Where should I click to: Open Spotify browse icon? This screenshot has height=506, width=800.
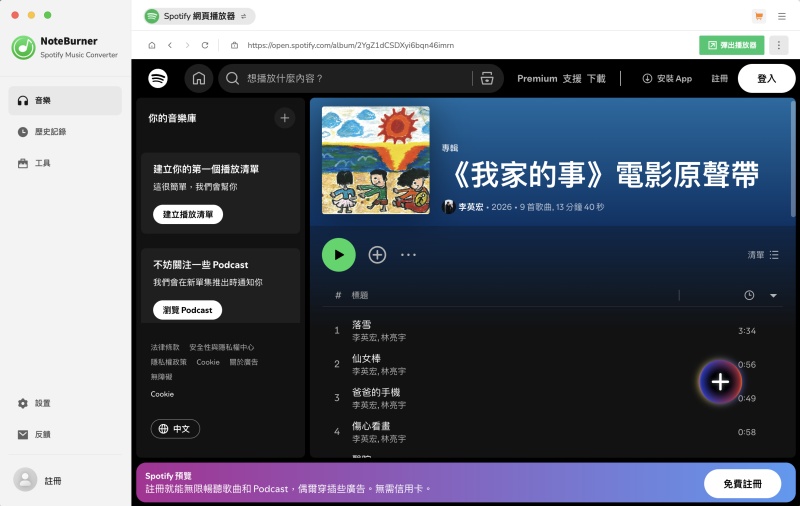tap(487, 79)
